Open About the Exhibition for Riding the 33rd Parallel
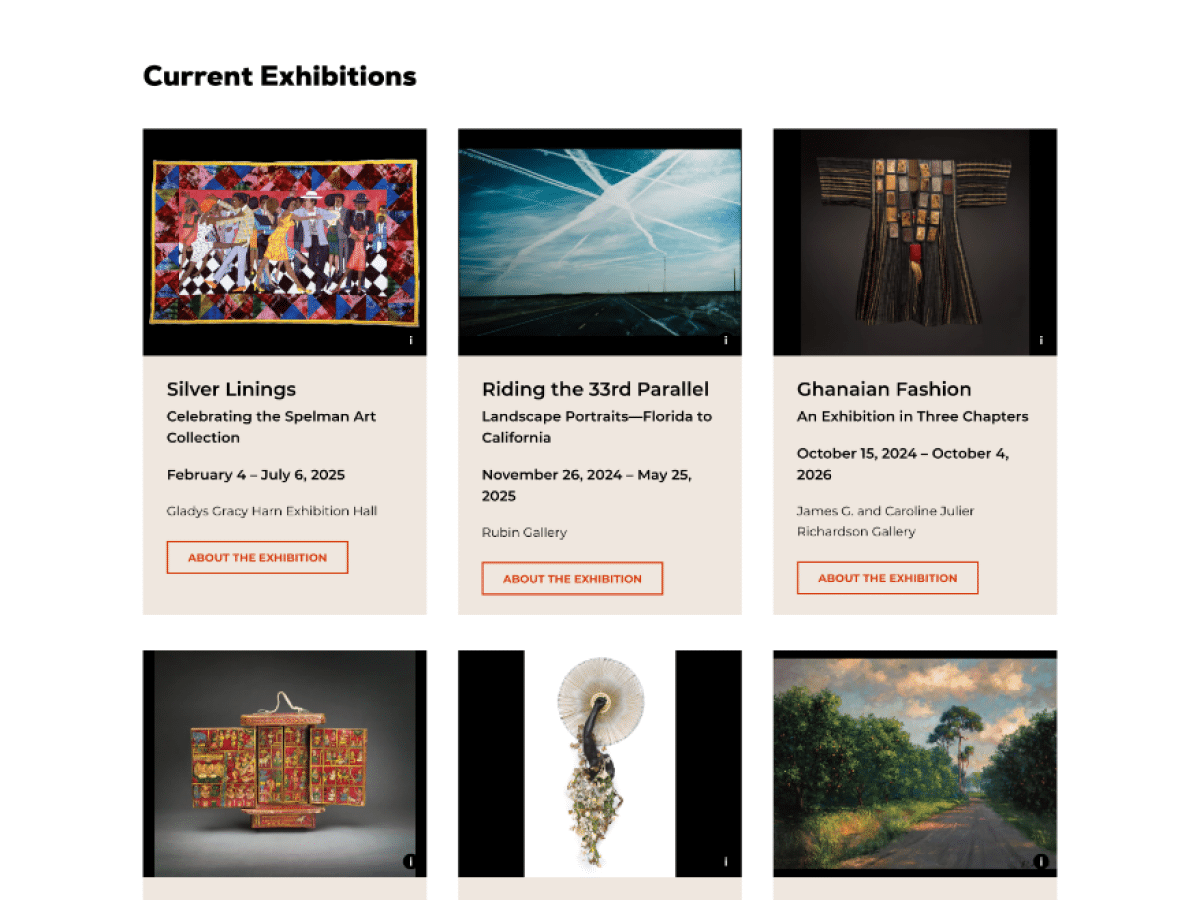Image resolution: width=1200 pixels, height=900 pixels. [x=572, y=578]
